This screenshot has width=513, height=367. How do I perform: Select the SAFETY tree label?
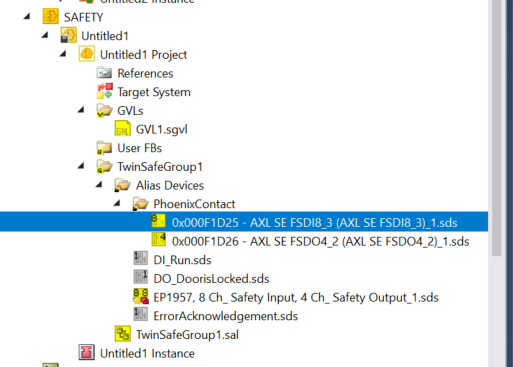[x=84, y=17]
